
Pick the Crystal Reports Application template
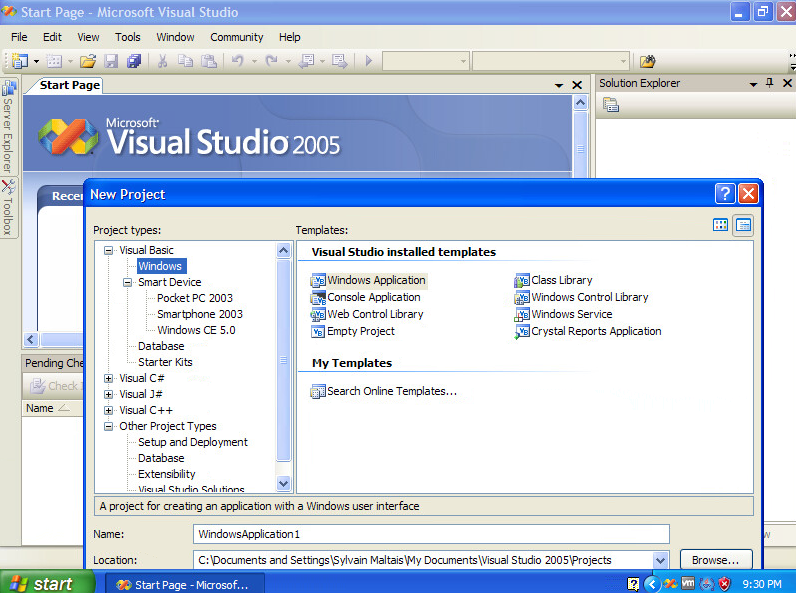(596, 331)
